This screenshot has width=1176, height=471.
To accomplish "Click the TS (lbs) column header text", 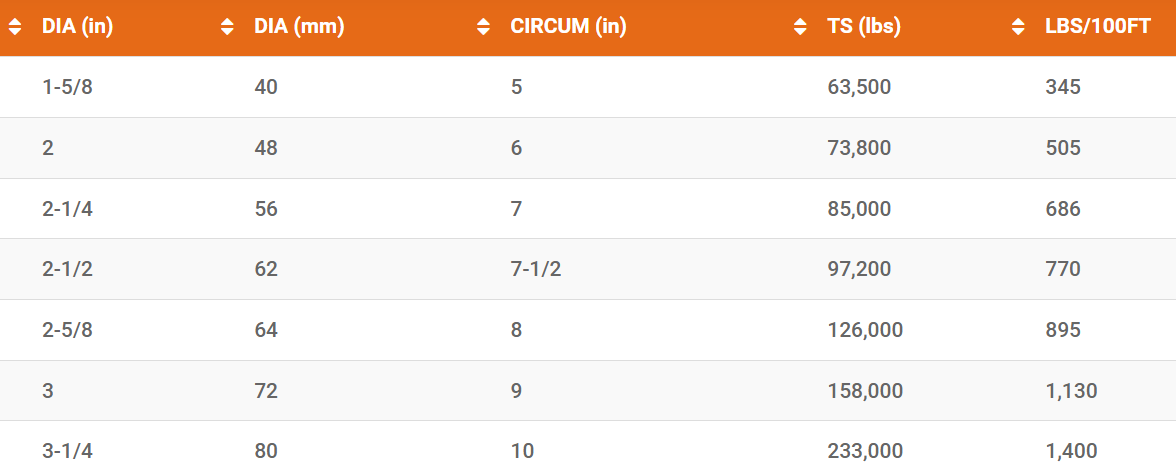I will point(864,28).
